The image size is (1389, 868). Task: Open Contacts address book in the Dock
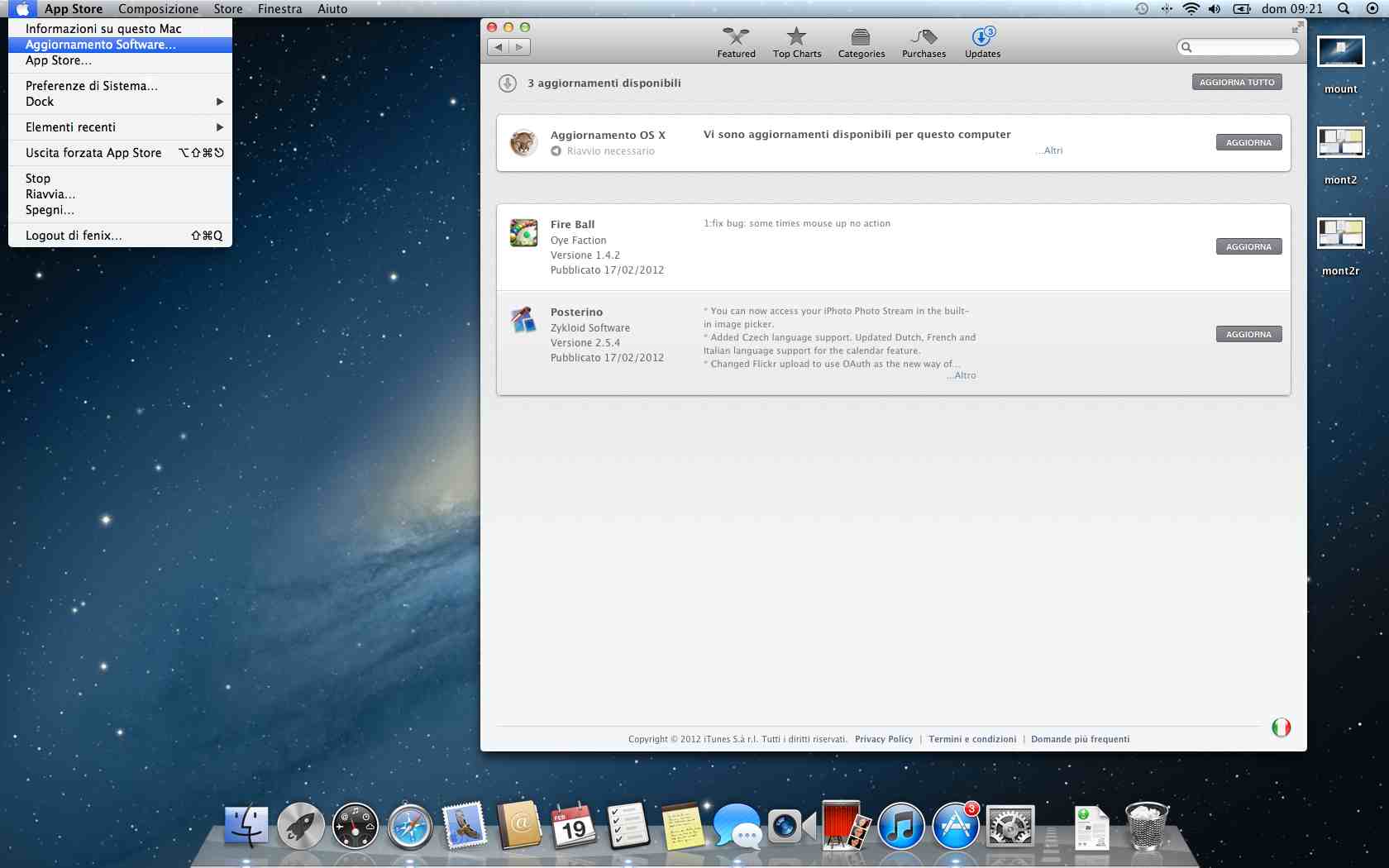519,825
